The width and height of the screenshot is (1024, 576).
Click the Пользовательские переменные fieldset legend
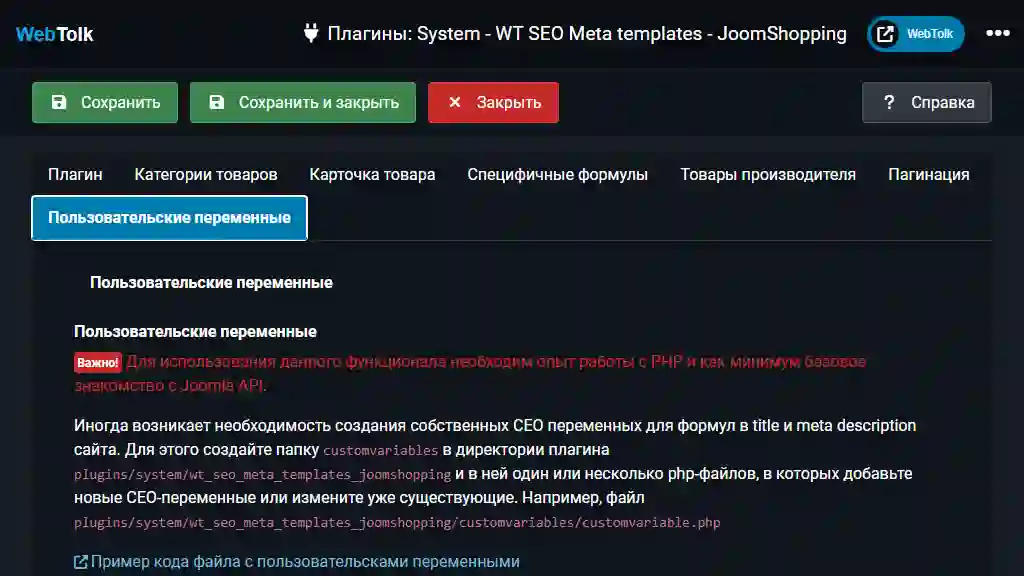(x=211, y=282)
